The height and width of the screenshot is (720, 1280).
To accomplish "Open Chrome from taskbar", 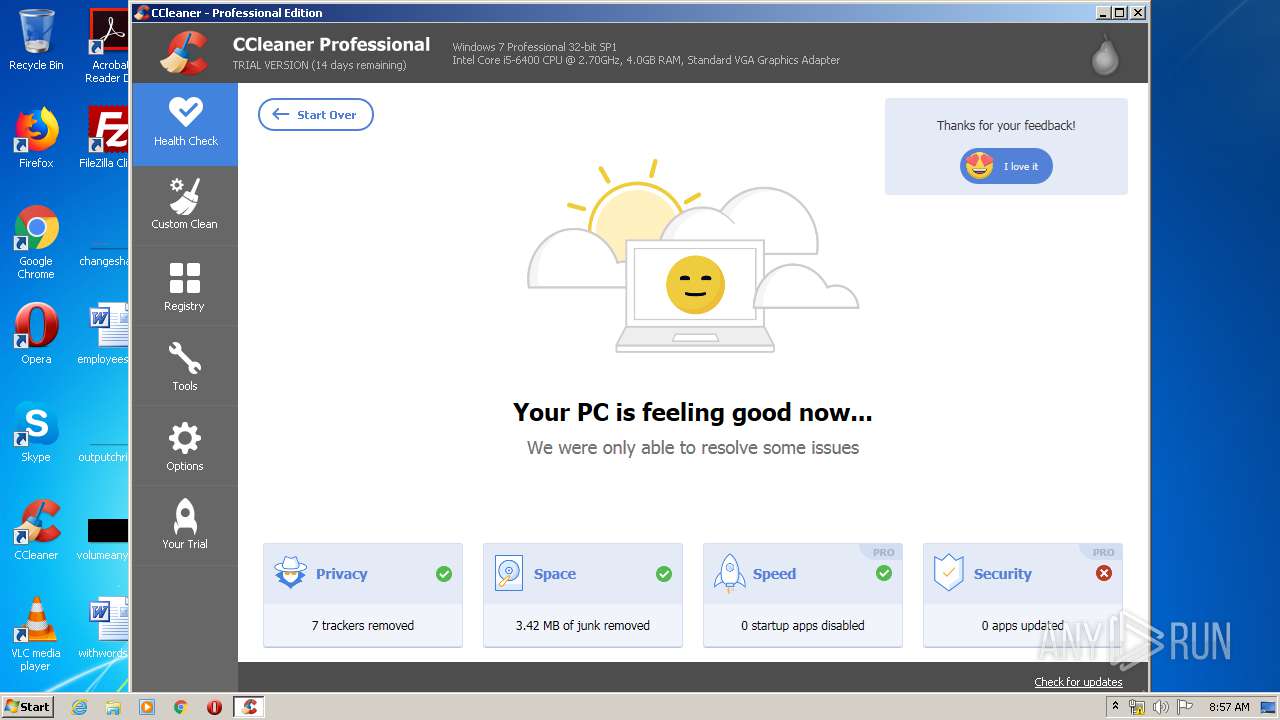I will (x=181, y=707).
